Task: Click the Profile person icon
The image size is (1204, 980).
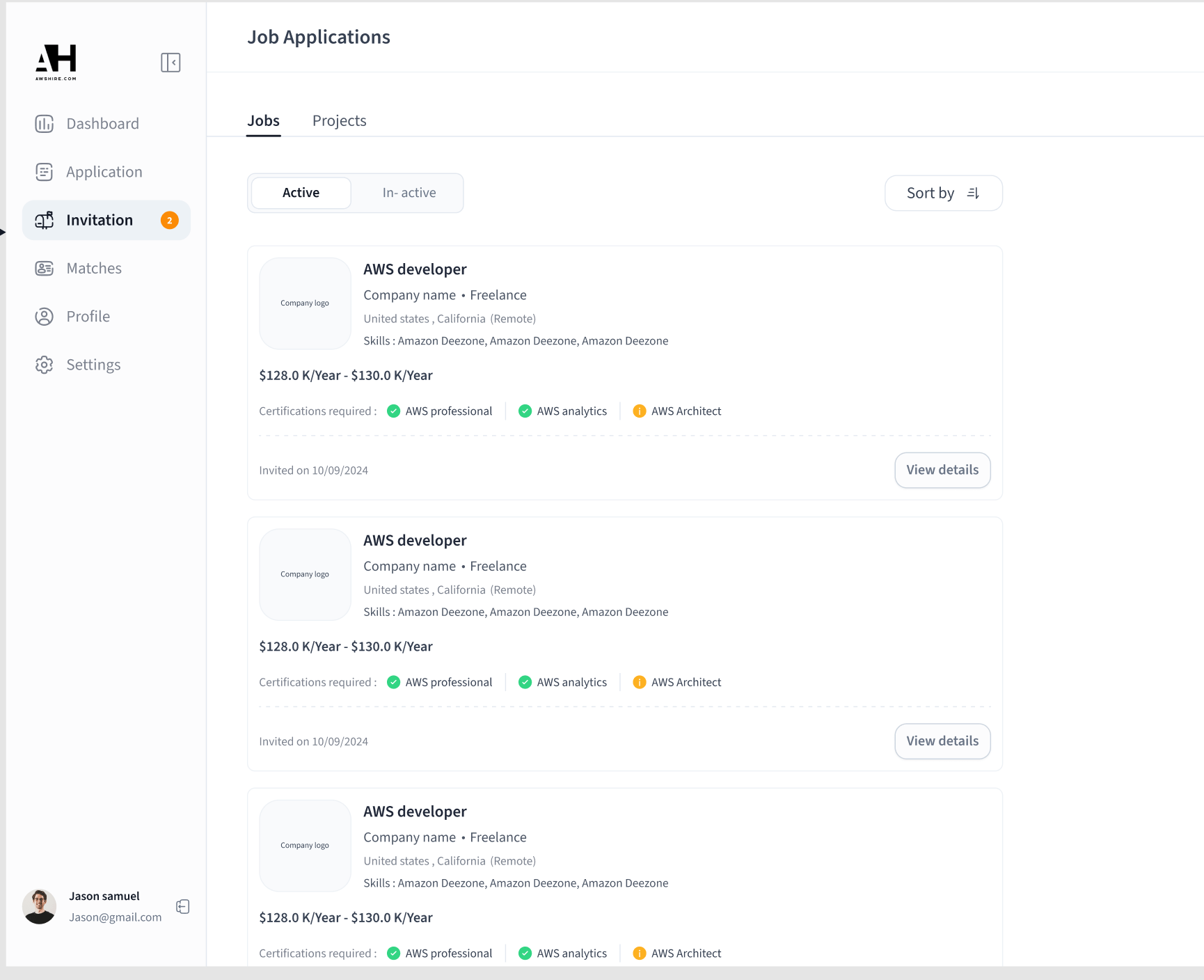Action: click(45, 317)
